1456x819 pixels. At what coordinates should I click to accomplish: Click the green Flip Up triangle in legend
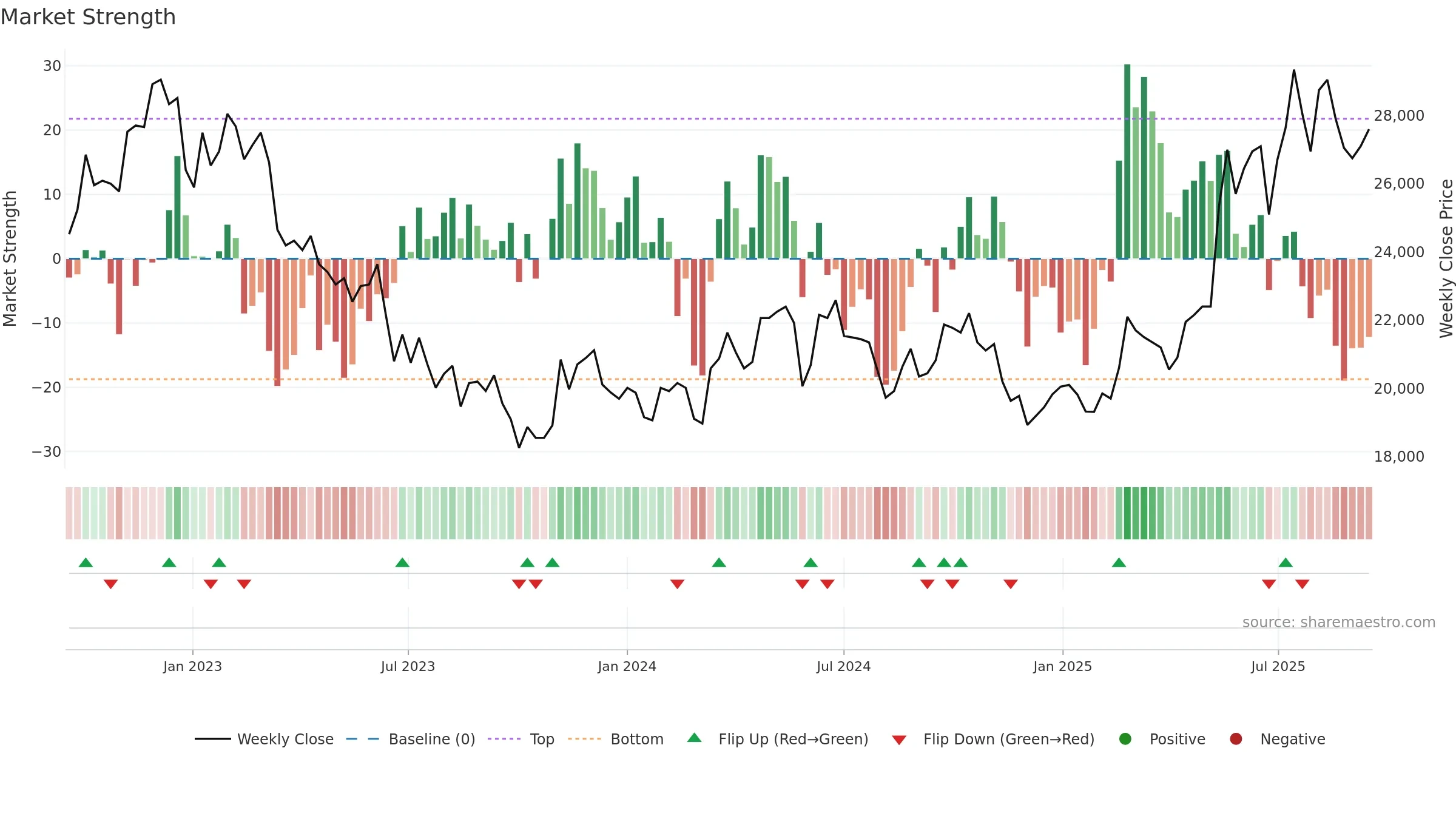695,738
